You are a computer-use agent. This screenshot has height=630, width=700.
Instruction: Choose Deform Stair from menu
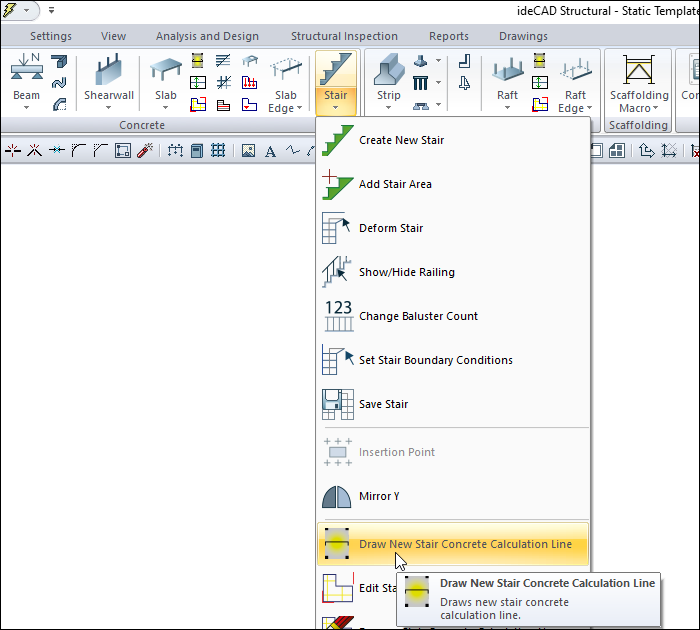453,228
